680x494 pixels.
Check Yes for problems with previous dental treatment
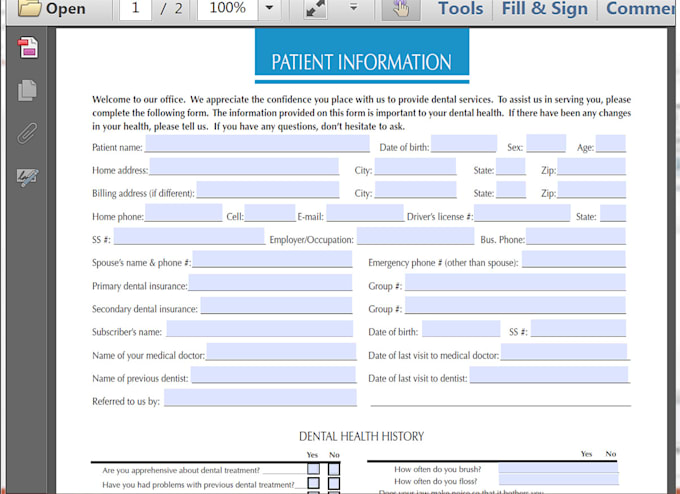tap(314, 483)
